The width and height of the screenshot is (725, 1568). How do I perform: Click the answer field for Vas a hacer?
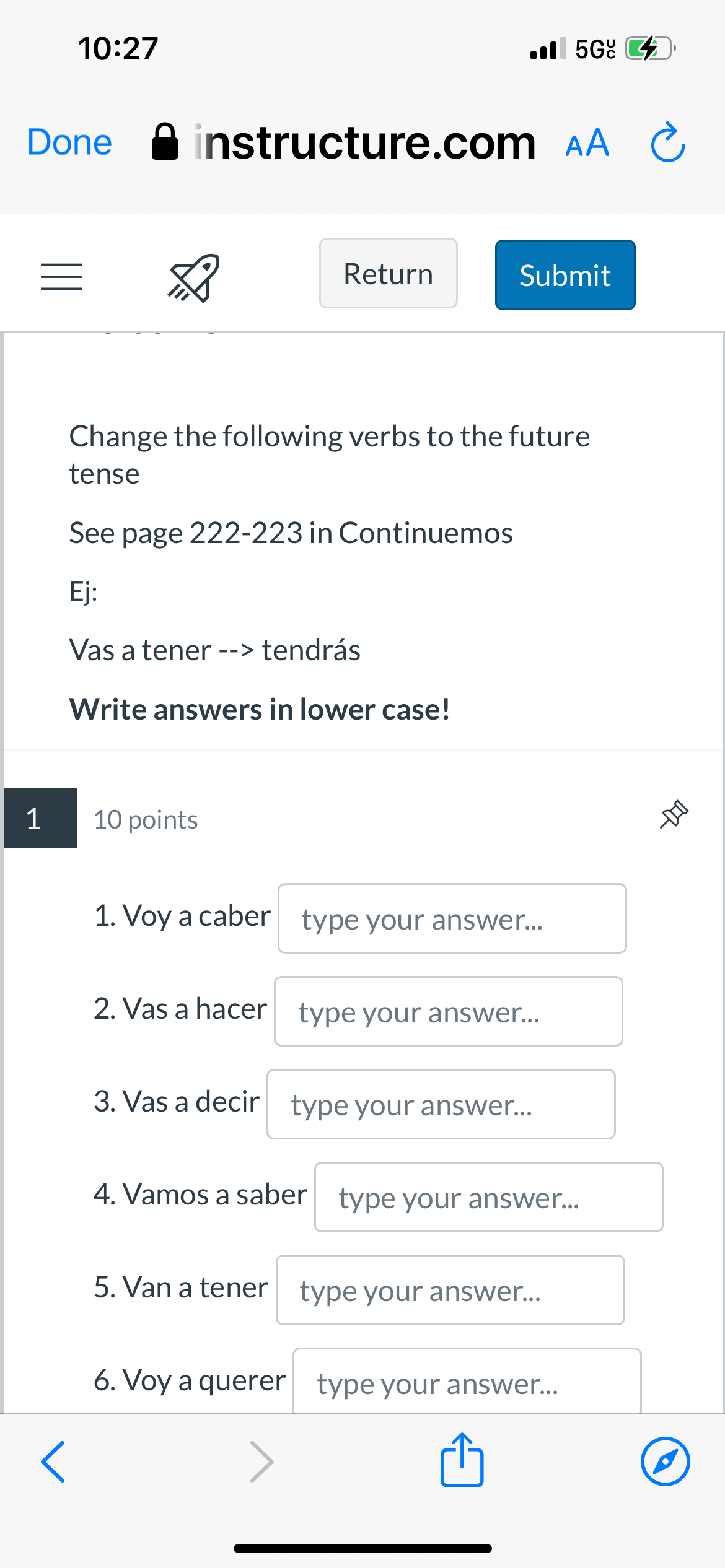(x=448, y=1011)
